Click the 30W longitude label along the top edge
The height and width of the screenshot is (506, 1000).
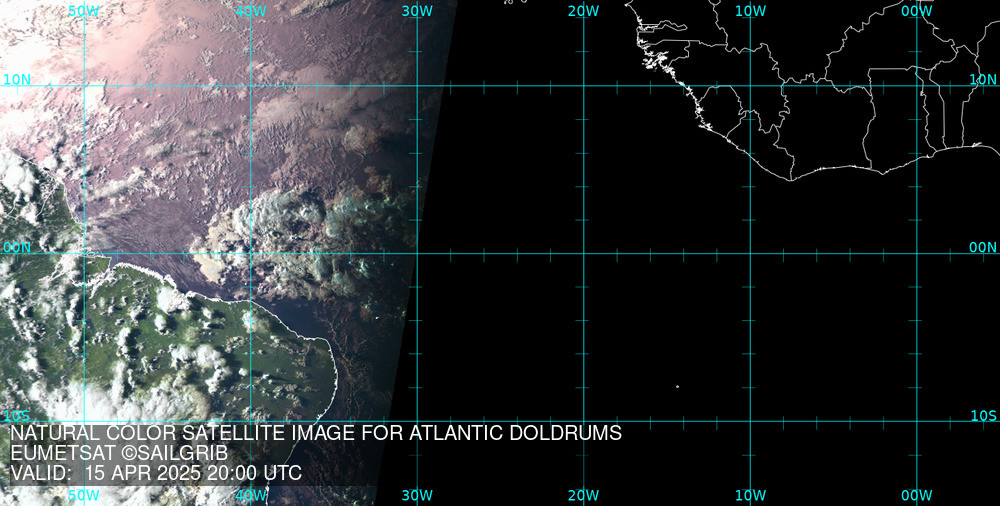(x=417, y=11)
